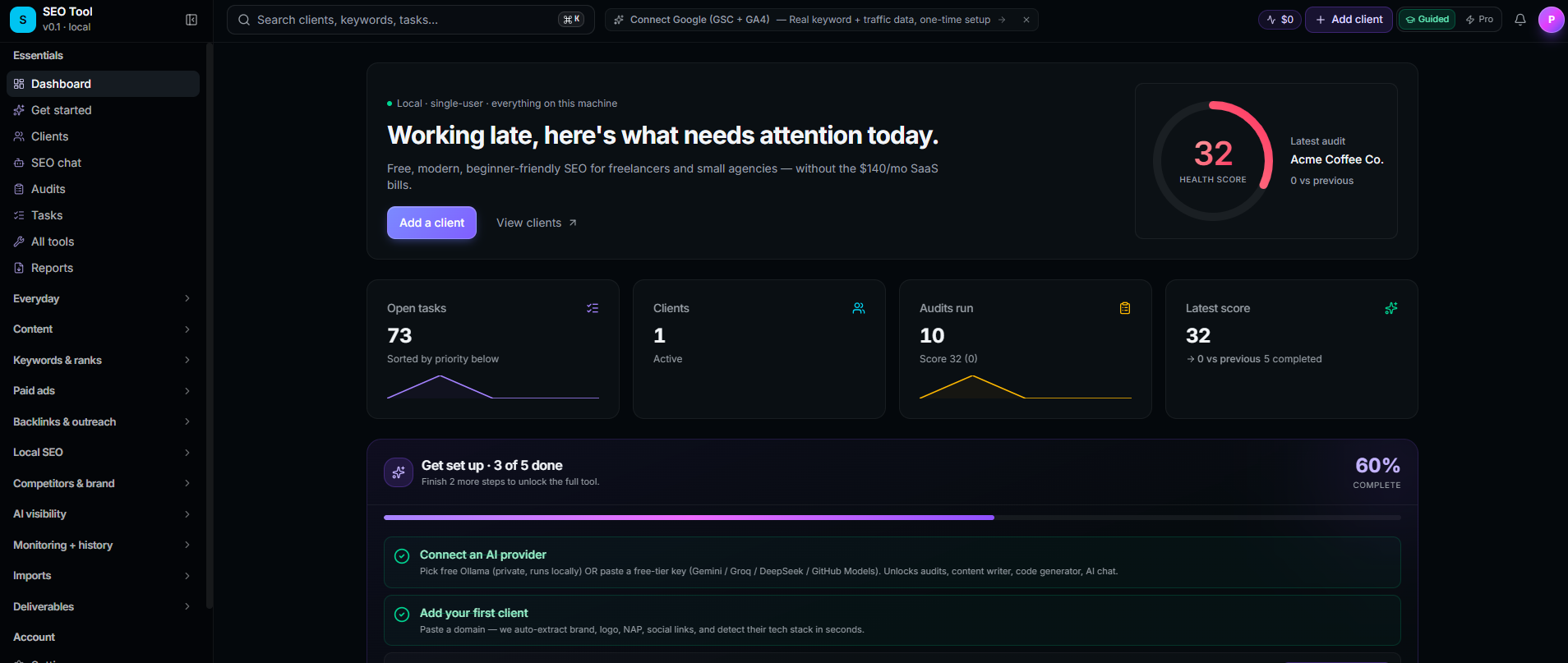This screenshot has width=1568, height=663.
Task: Open All tools in the sidebar
Action: point(103,242)
